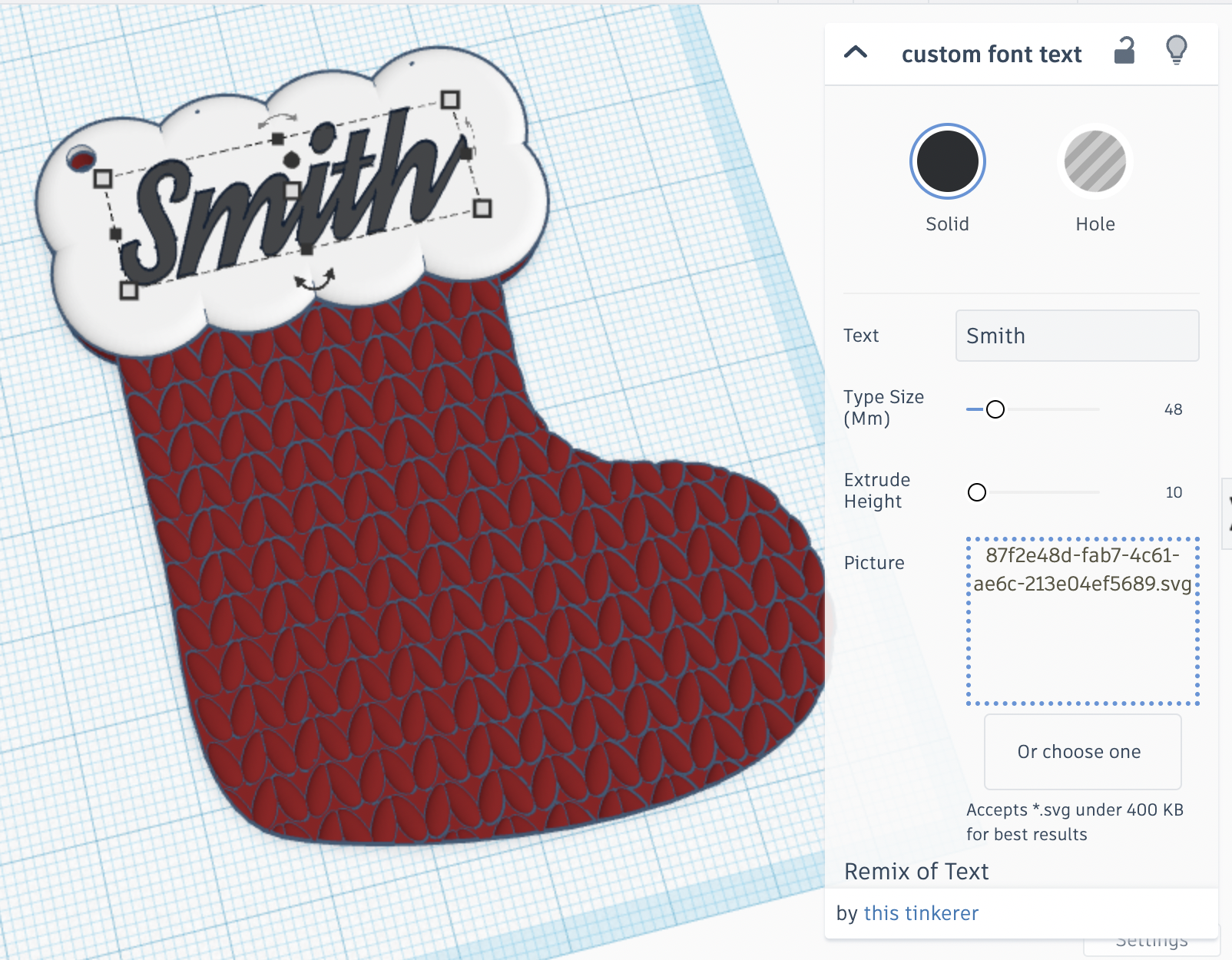Open the this tinkerer link
Image resolution: width=1232 pixels, height=960 pixels.
point(921,913)
